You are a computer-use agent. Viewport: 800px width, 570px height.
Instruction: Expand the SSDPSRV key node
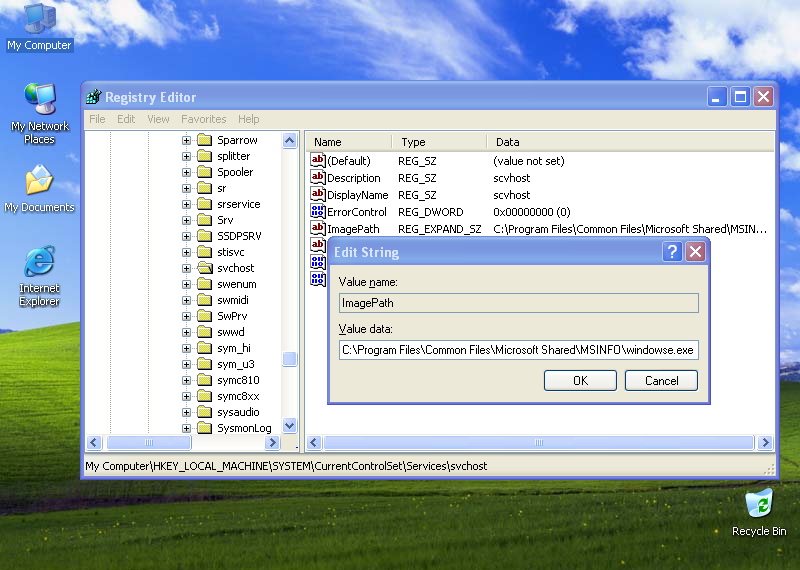(186, 236)
